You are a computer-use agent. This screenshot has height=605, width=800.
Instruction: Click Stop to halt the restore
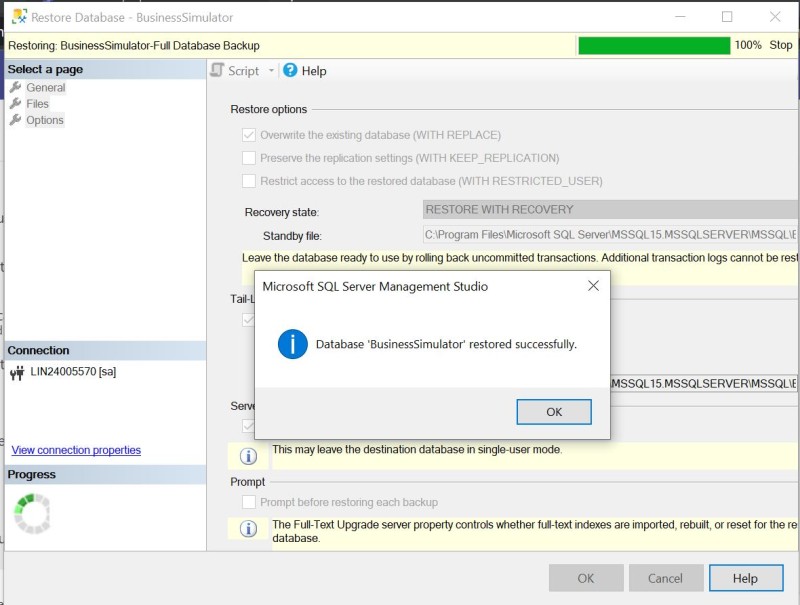[781, 45]
